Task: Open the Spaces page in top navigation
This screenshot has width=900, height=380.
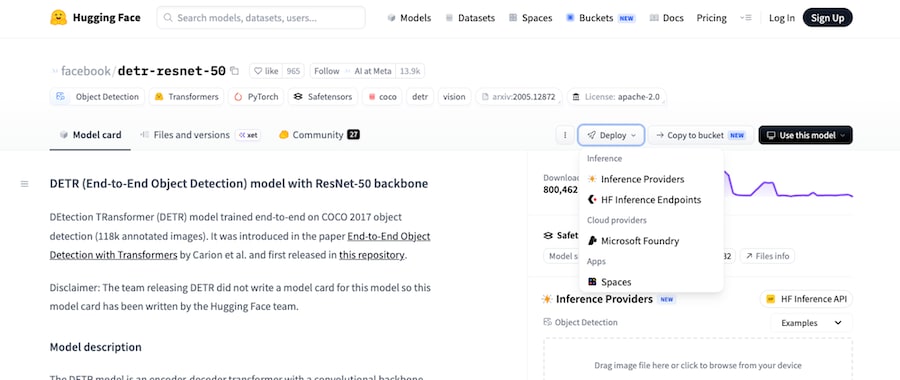Action: (530, 18)
